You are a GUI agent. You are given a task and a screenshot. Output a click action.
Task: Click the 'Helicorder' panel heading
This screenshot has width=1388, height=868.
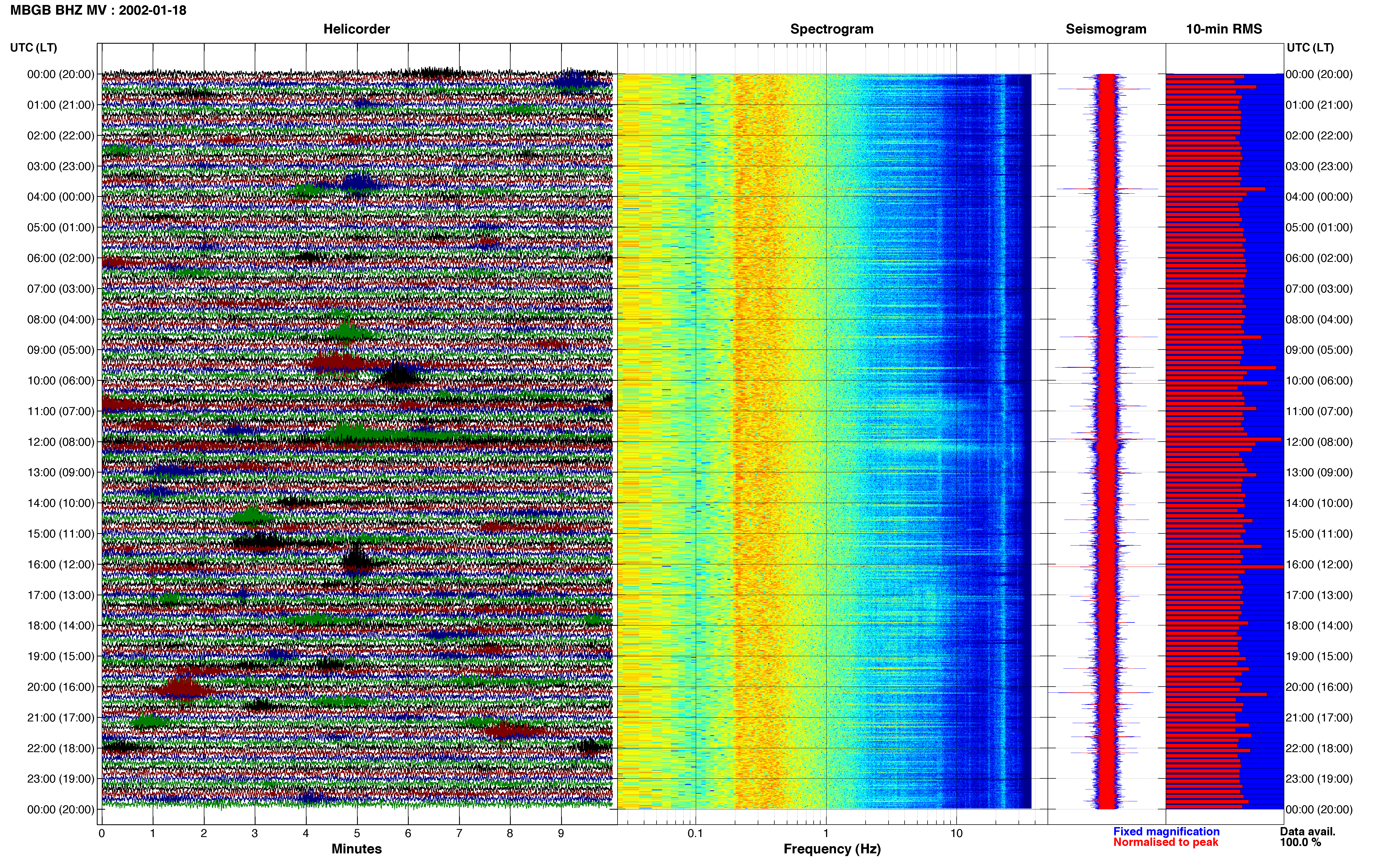pos(356,29)
